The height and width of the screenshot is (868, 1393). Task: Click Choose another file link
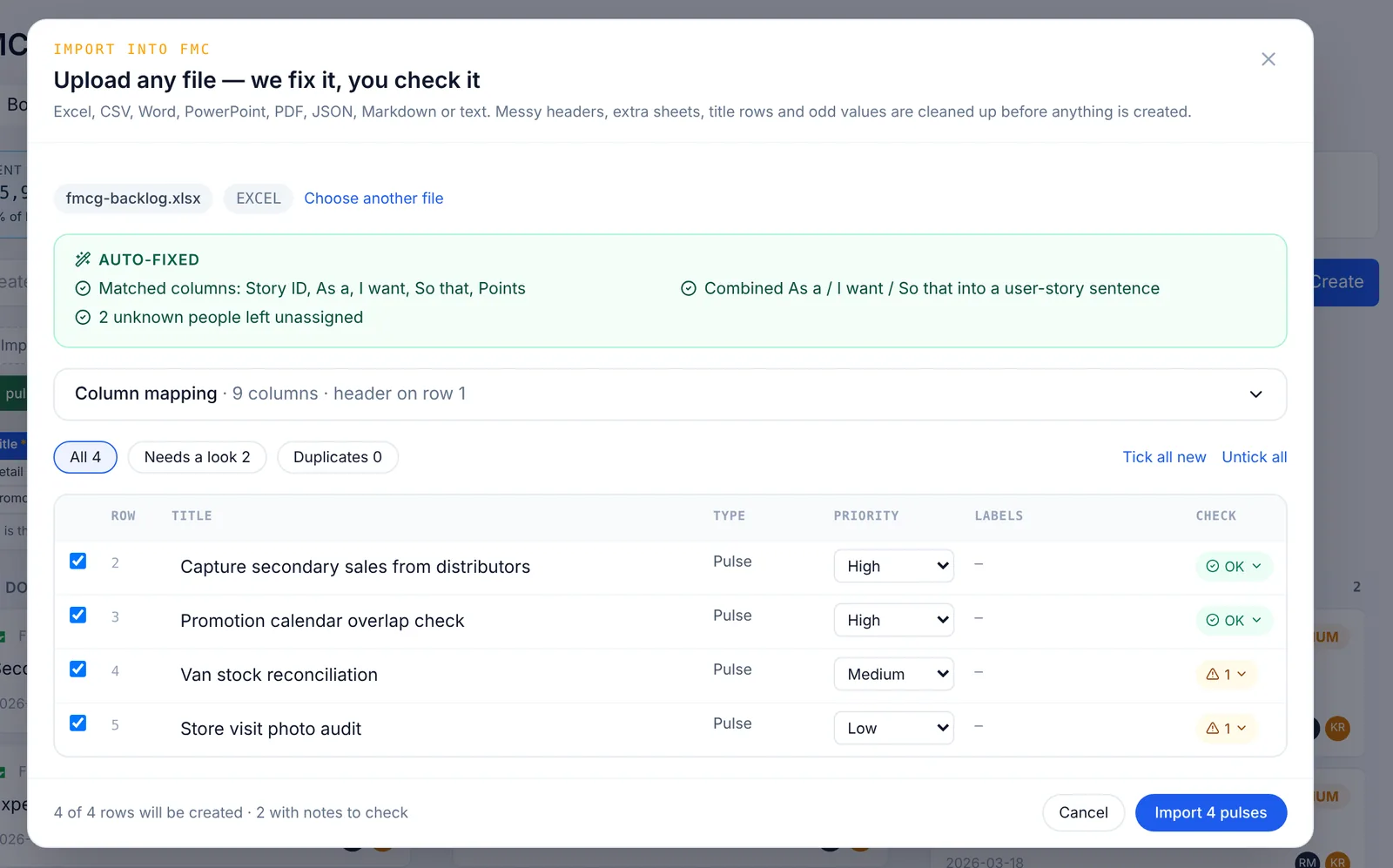pos(373,198)
